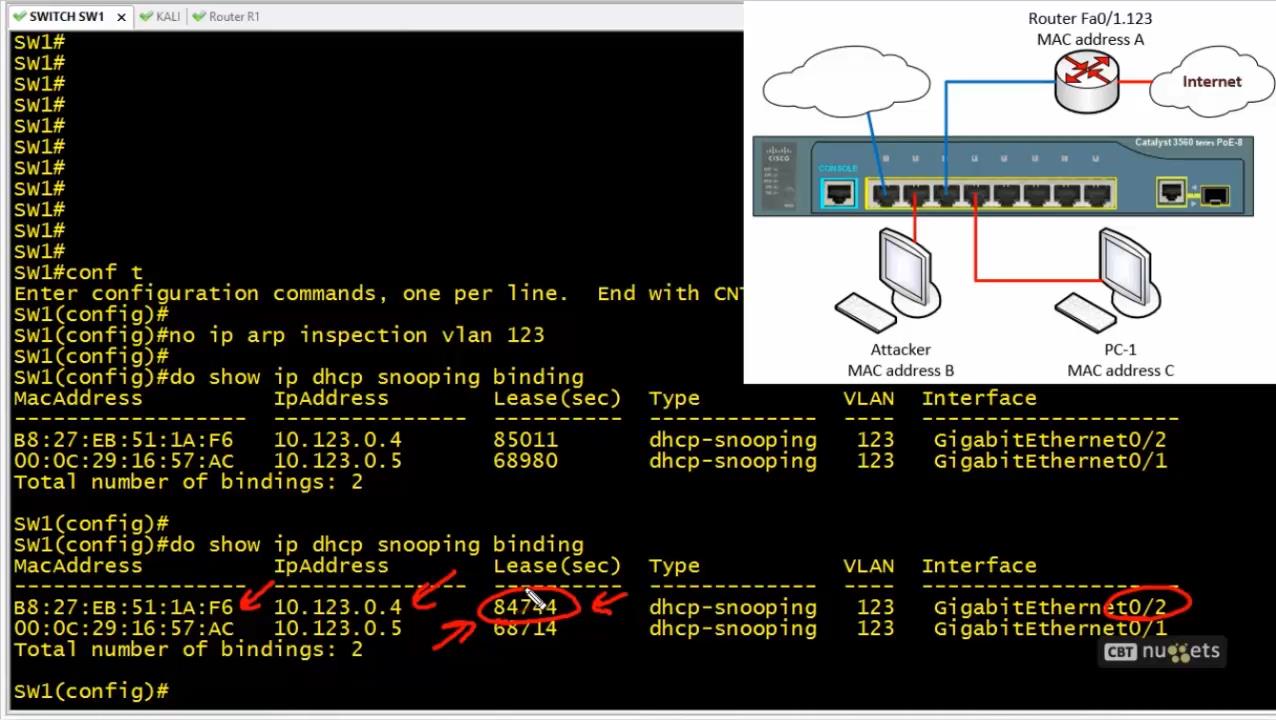Image resolution: width=1276 pixels, height=720 pixels.
Task: Click lease value 84744 in second table
Action: pyautogui.click(x=525, y=608)
